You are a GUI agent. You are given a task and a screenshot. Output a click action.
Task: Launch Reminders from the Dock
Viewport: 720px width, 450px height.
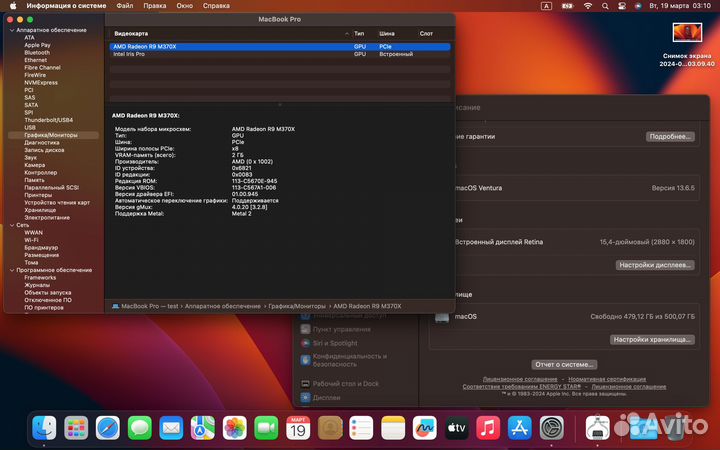(361, 428)
